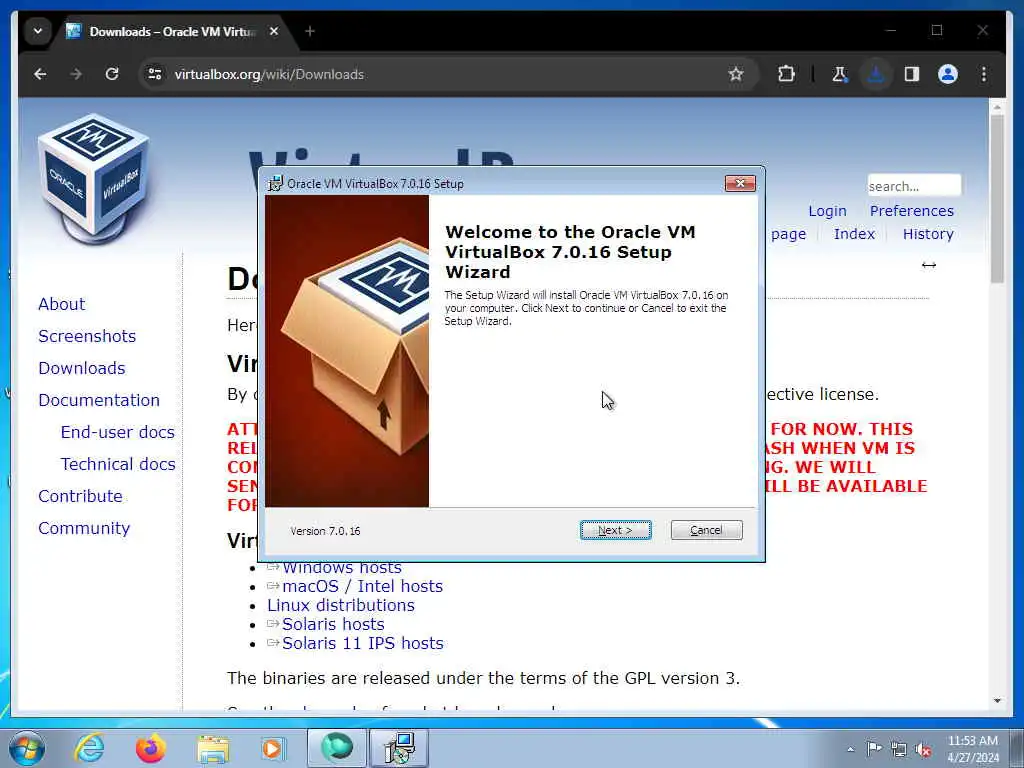Image resolution: width=1024 pixels, height=768 pixels.
Task: Click the VirtualBox cube logo on the page
Action: click(93, 178)
